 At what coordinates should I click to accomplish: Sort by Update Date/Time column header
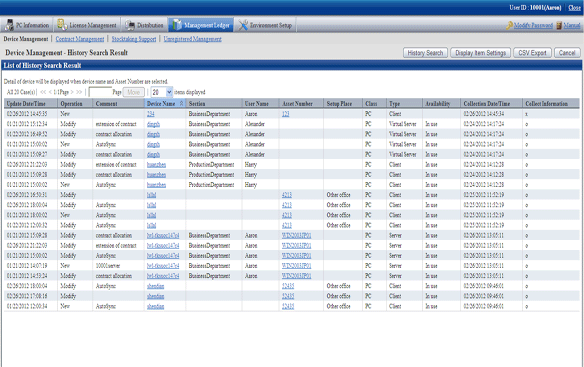[26, 104]
